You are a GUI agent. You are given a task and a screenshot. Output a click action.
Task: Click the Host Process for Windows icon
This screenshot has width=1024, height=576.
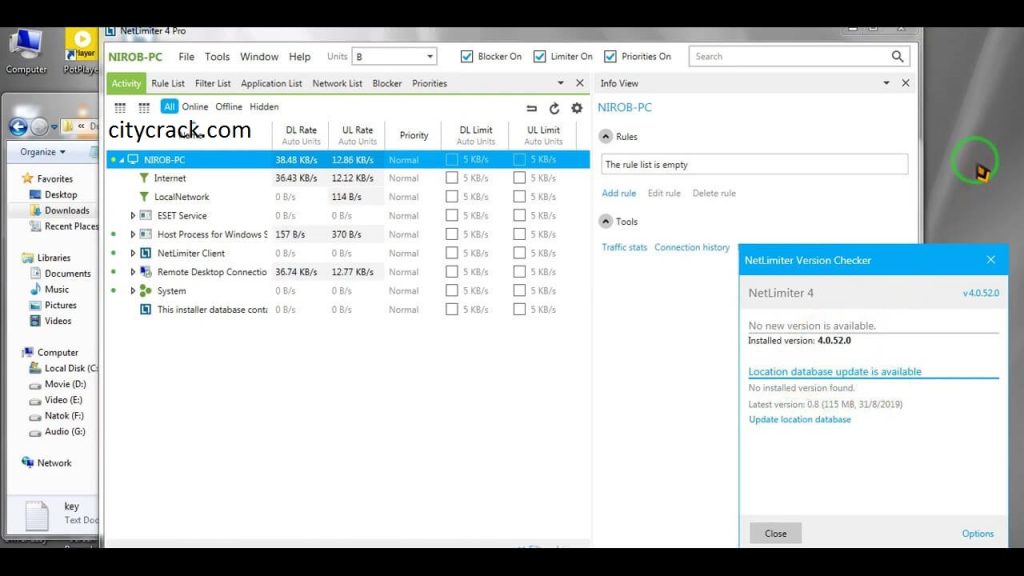146,234
